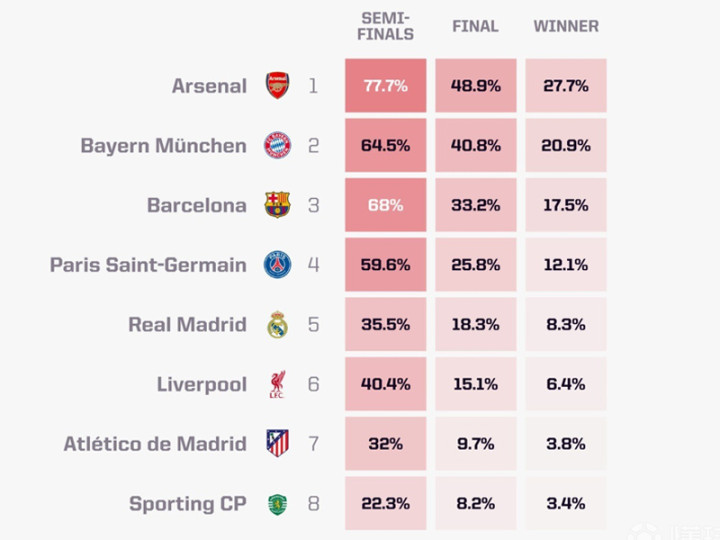Click Bayern München's 20.9% winner cell

pyautogui.click(x=566, y=146)
